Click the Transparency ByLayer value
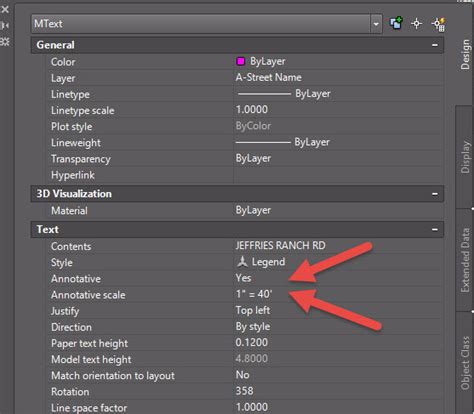474x414 pixels. point(253,158)
